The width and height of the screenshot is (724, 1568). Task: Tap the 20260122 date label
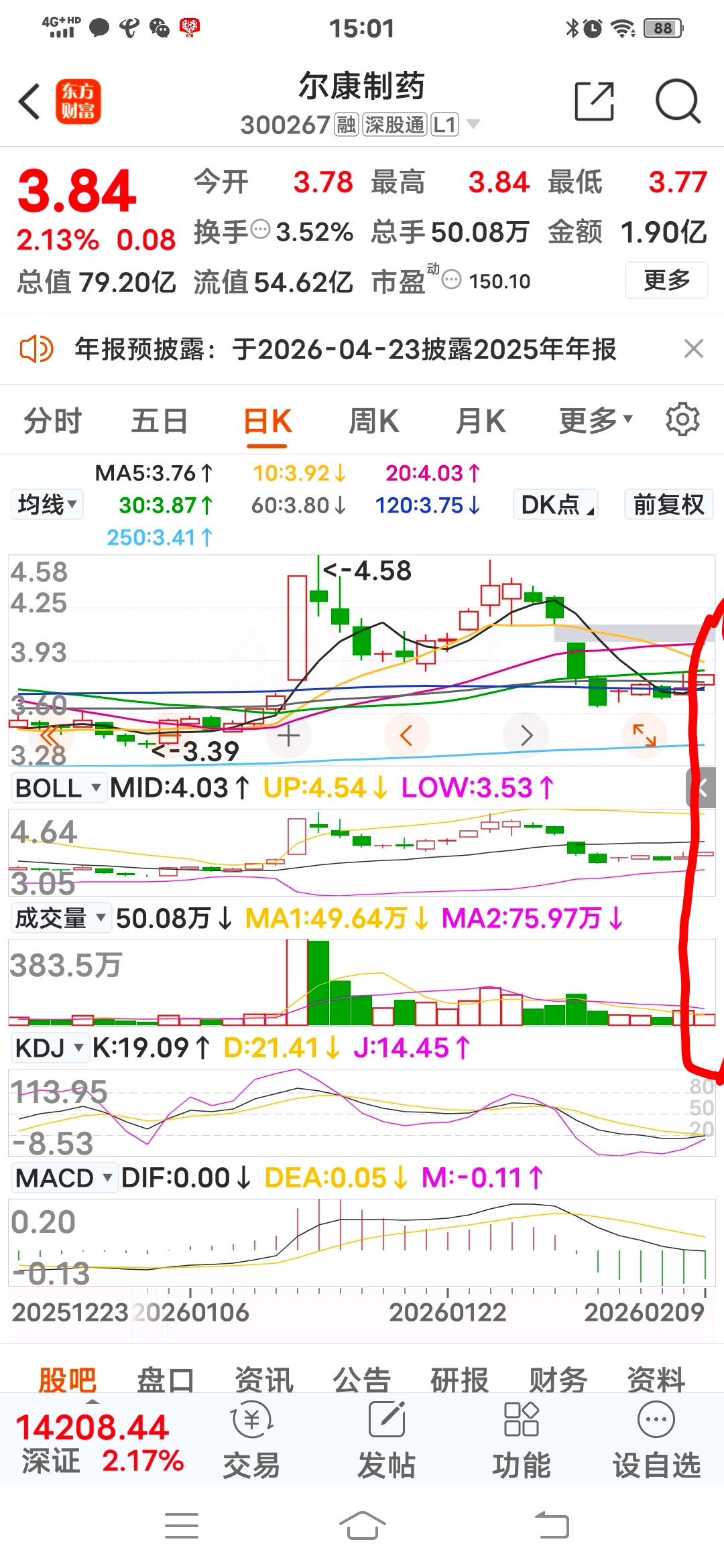point(448,1312)
